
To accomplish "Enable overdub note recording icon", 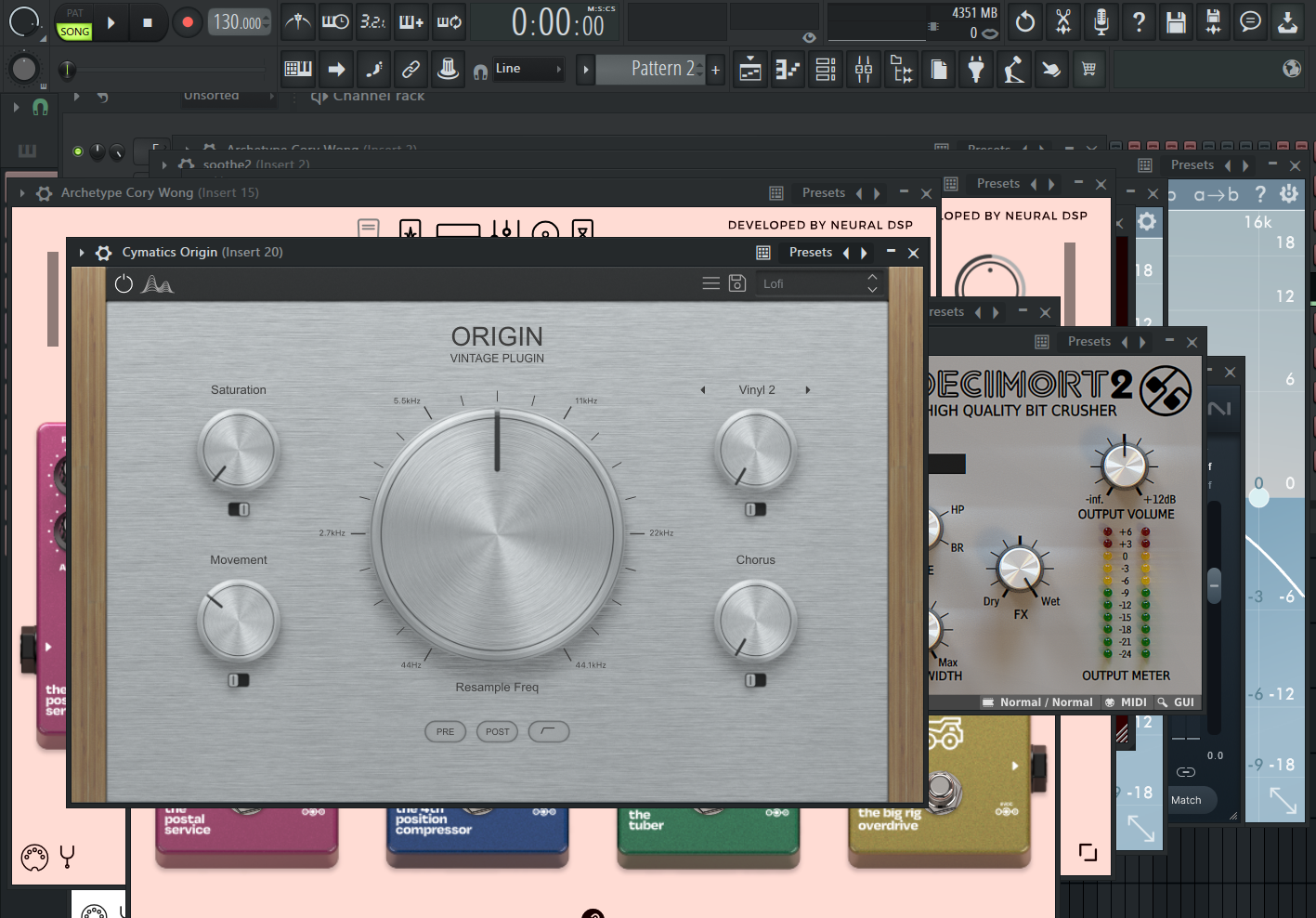I will pyautogui.click(x=411, y=21).
